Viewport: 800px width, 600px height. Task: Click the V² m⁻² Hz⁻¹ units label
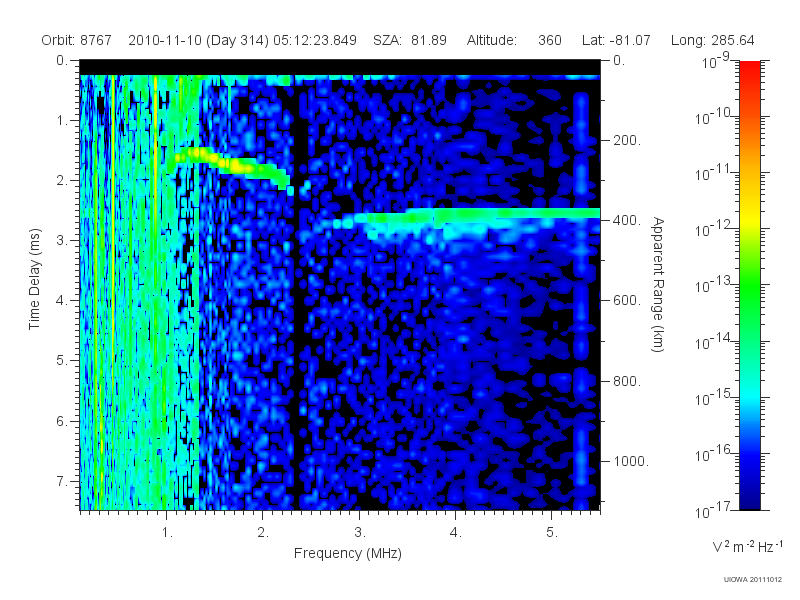(747, 547)
